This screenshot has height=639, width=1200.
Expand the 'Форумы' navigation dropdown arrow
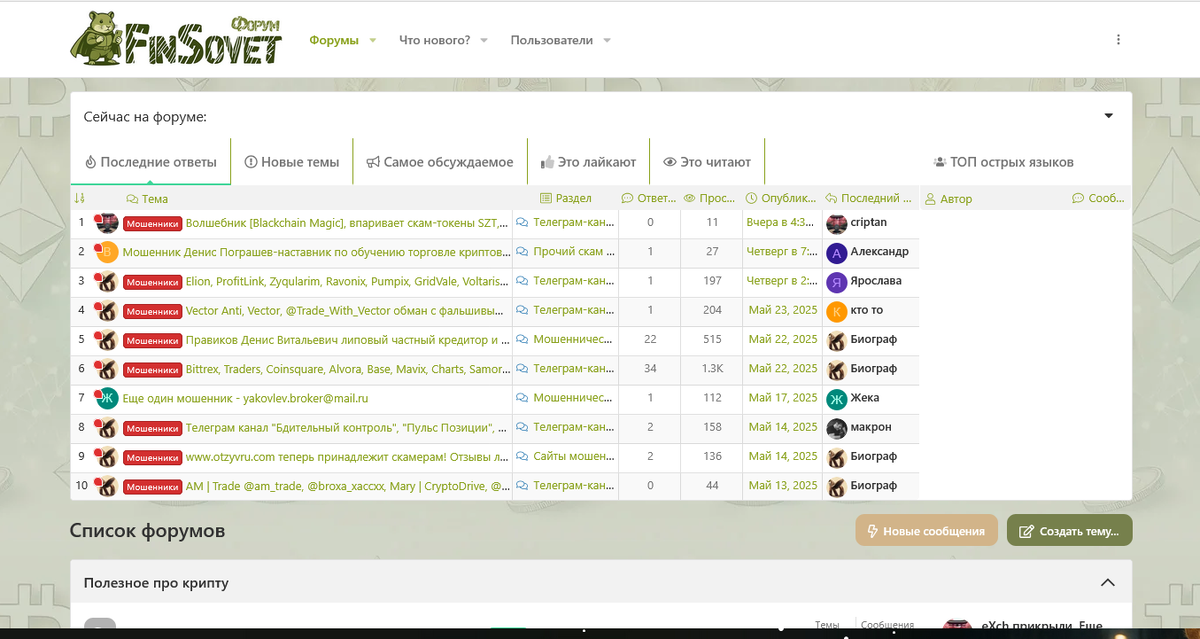pyautogui.click(x=372, y=41)
